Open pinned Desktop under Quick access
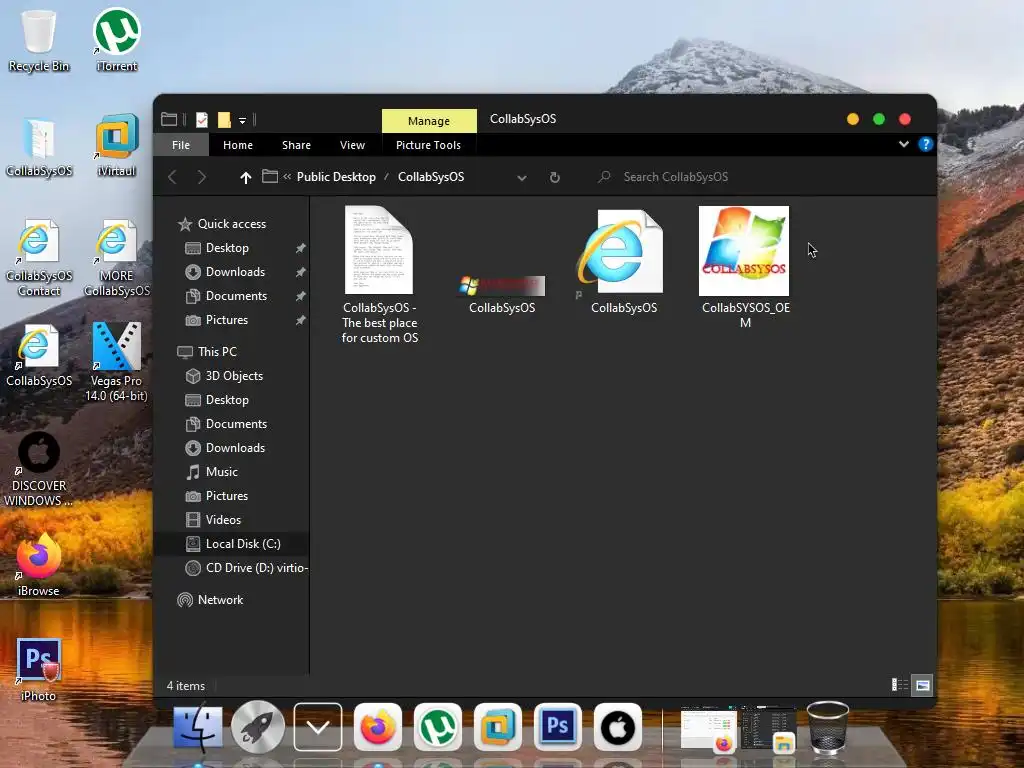 pyautogui.click(x=227, y=248)
